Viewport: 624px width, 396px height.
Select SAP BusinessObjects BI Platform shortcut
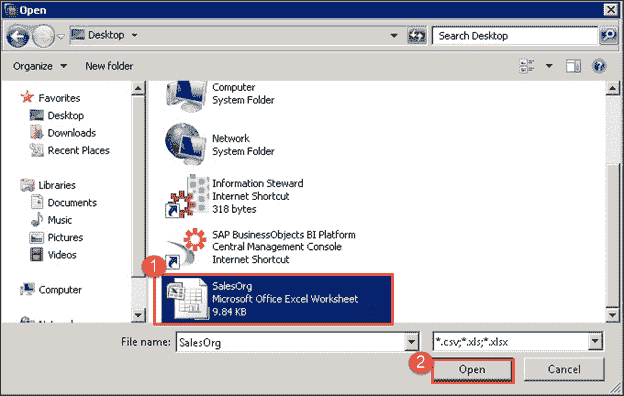pyautogui.click(x=260, y=247)
